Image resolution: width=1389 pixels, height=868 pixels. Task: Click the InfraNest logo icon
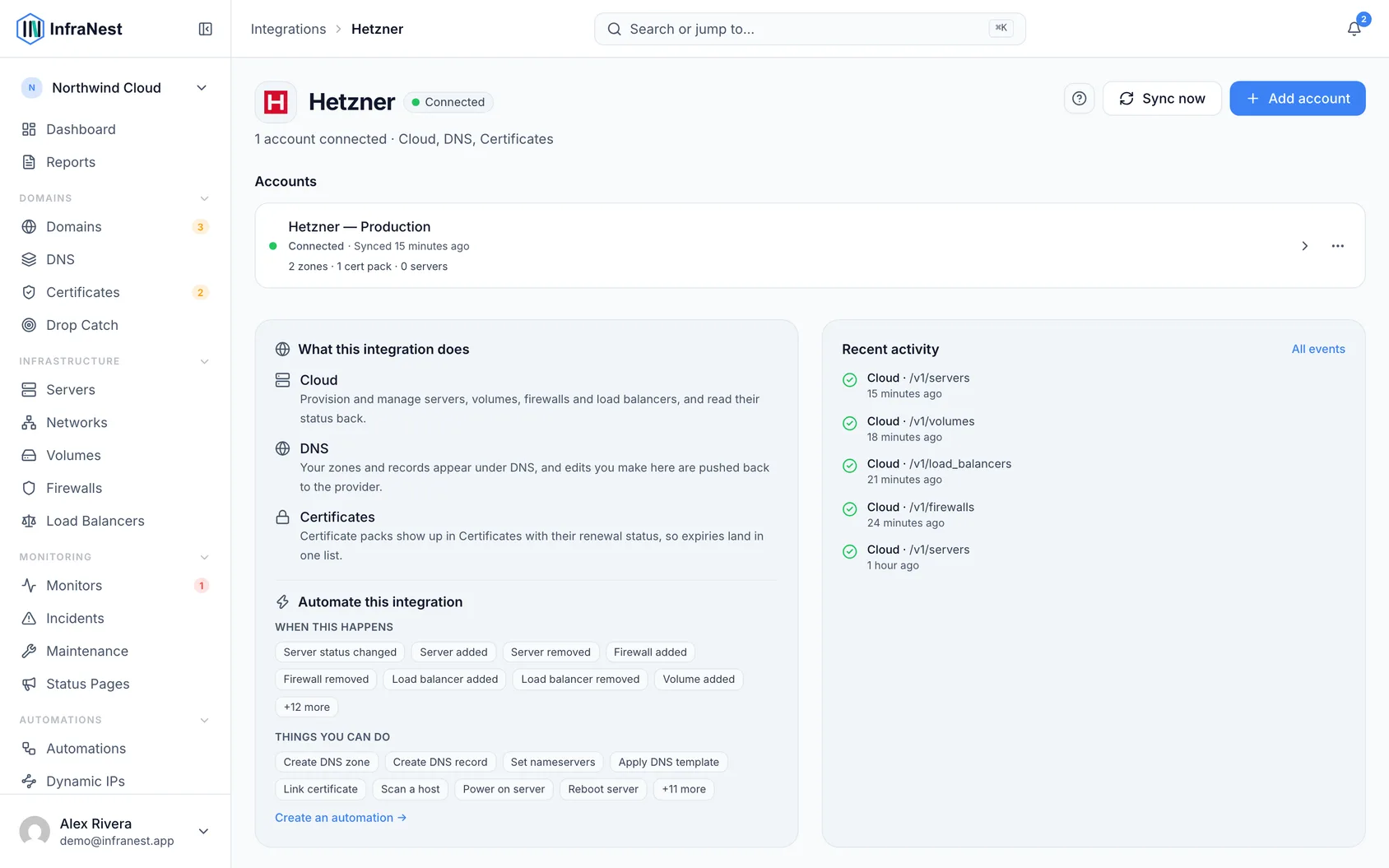click(x=30, y=29)
